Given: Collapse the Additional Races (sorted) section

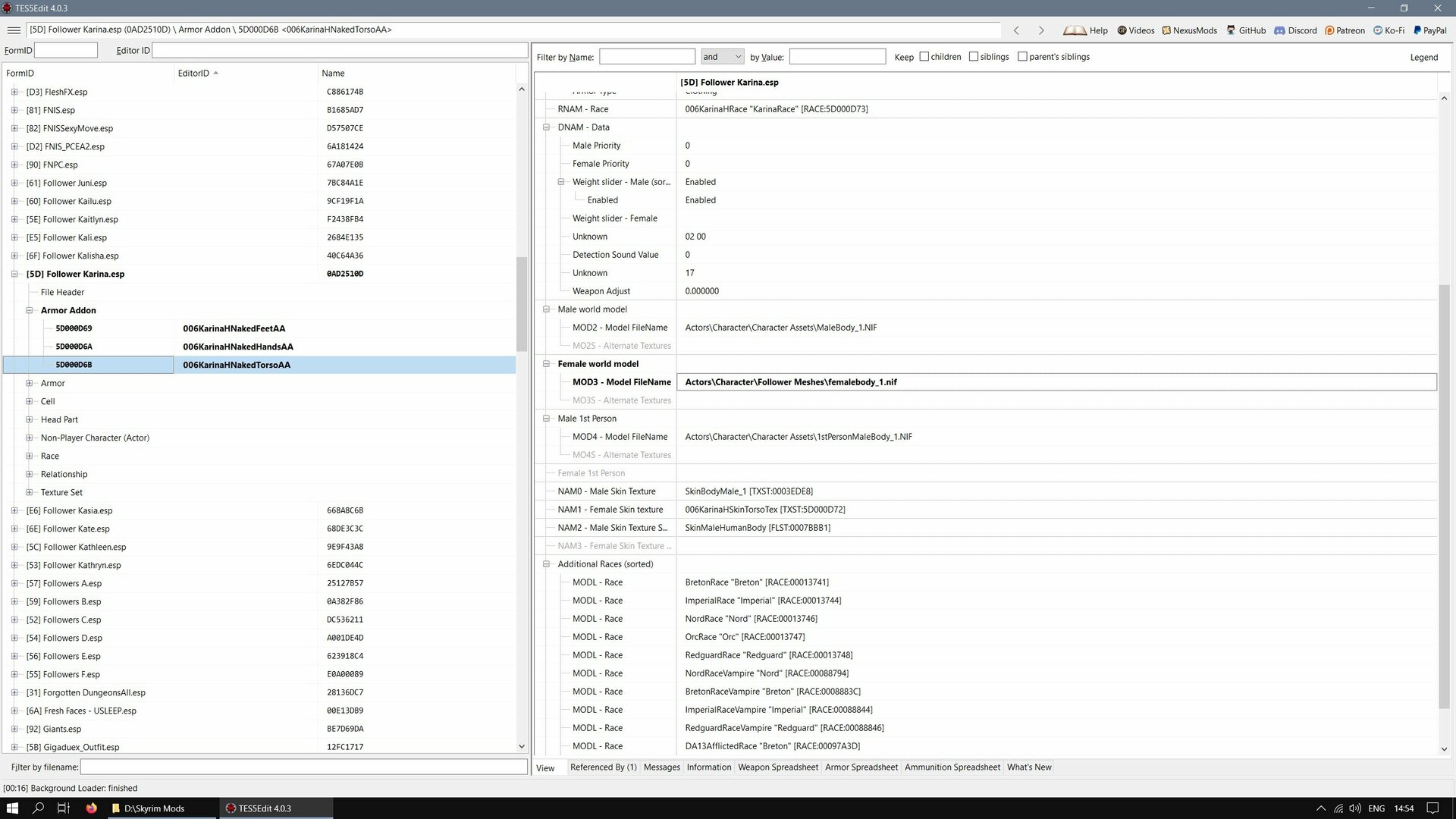Looking at the screenshot, I should (x=546, y=564).
